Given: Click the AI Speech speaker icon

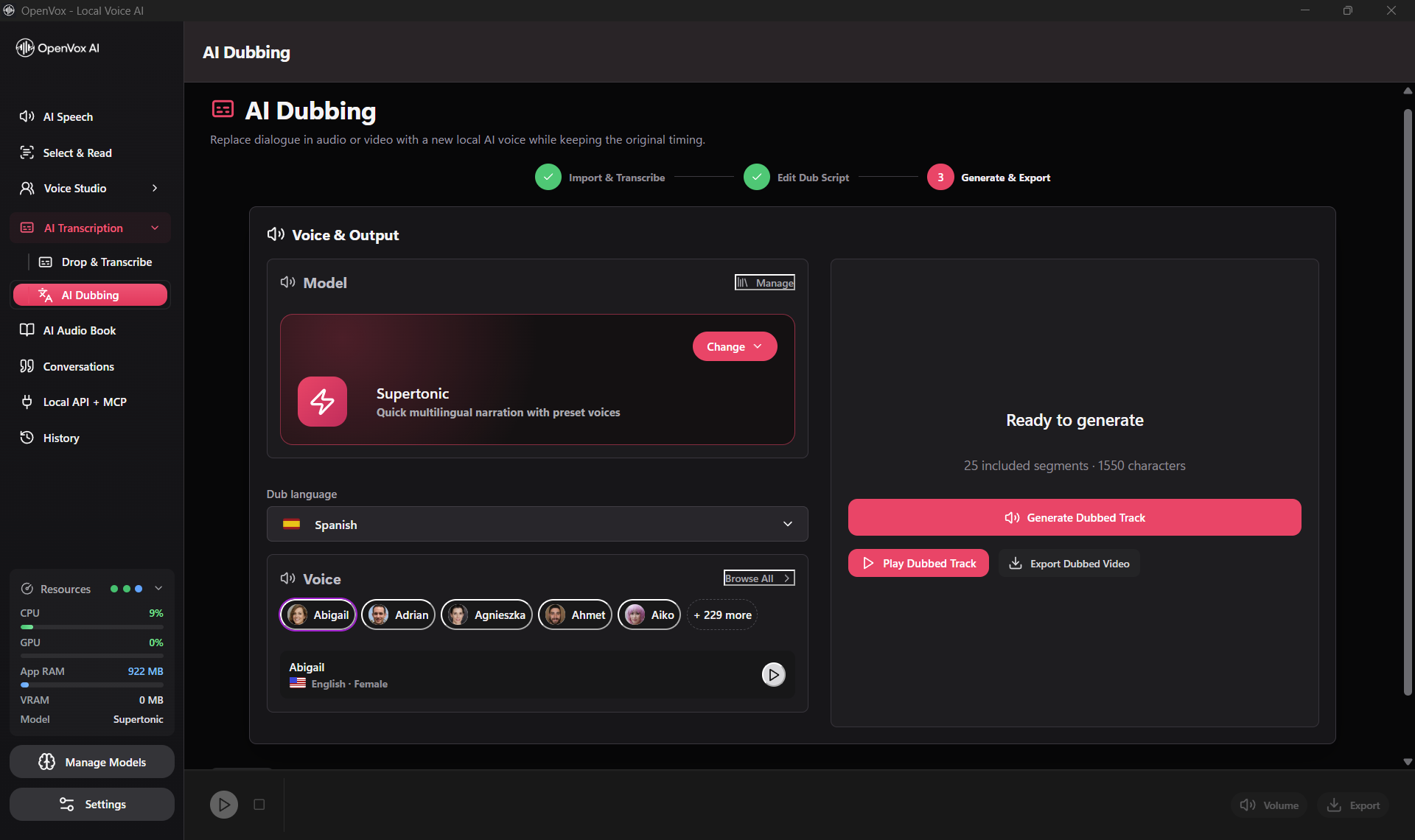Looking at the screenshot, I should pos(27,116).
